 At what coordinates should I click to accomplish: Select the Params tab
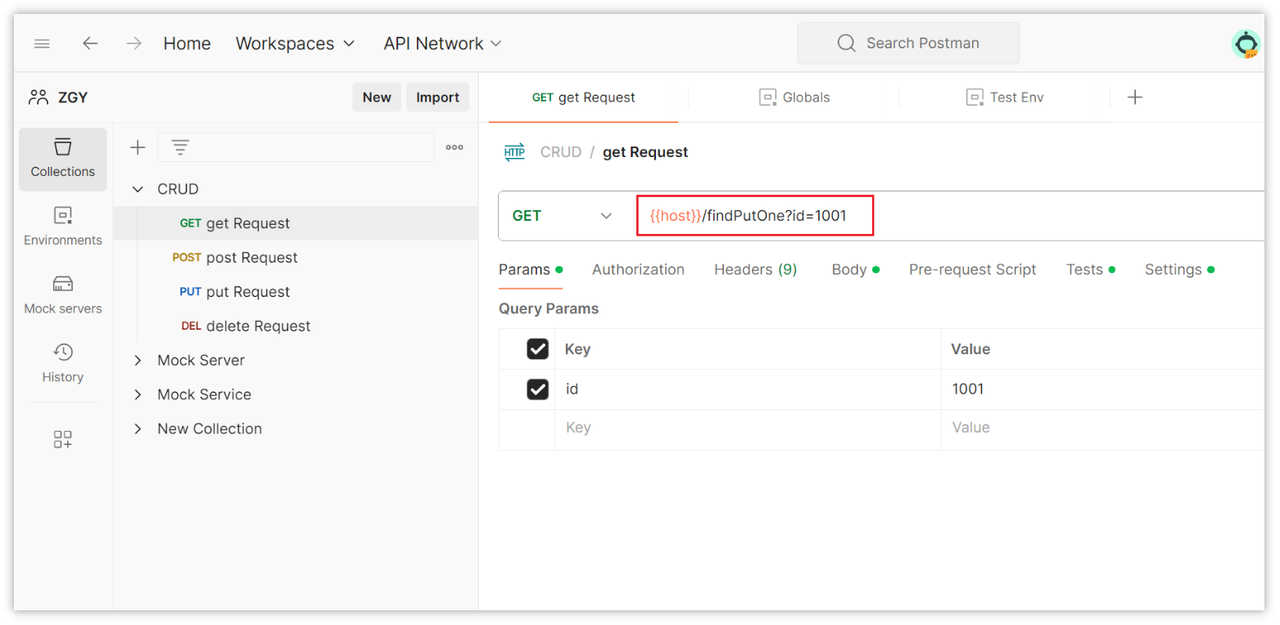click(530, 270)
